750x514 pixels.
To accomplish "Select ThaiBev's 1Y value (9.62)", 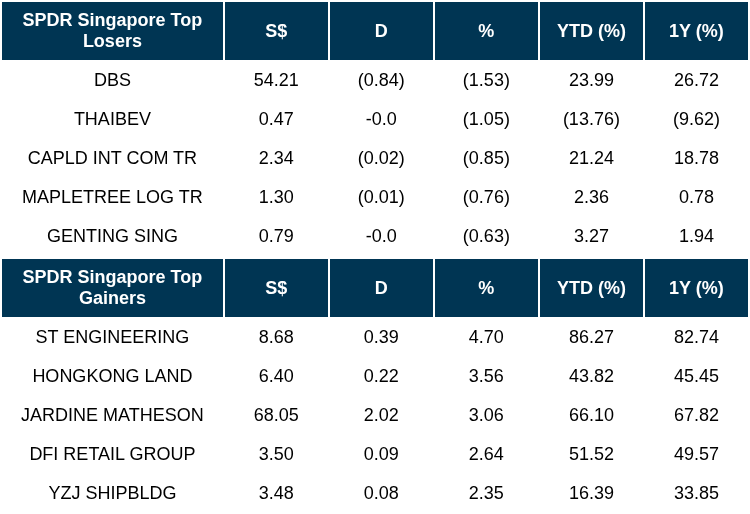I will pyautogui.click(x=696, y=119).
